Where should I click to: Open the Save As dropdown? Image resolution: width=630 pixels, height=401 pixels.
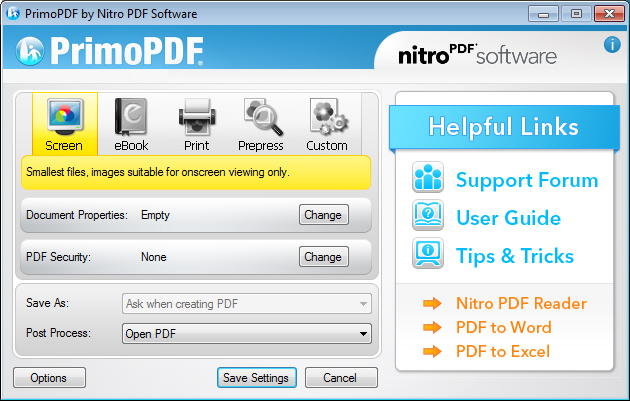pos(247,304)
